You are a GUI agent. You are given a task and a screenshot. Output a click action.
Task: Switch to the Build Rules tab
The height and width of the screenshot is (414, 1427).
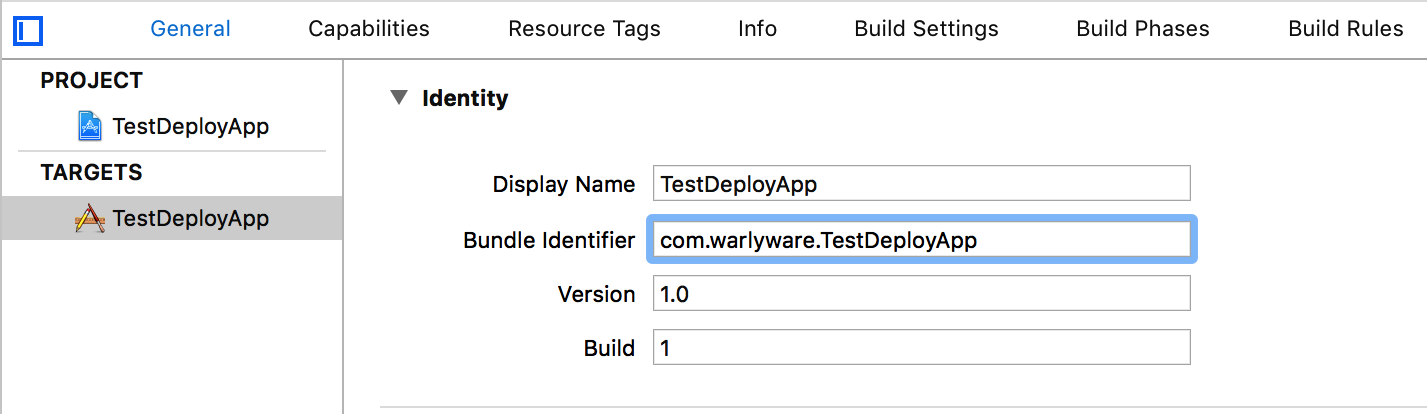1345,29
